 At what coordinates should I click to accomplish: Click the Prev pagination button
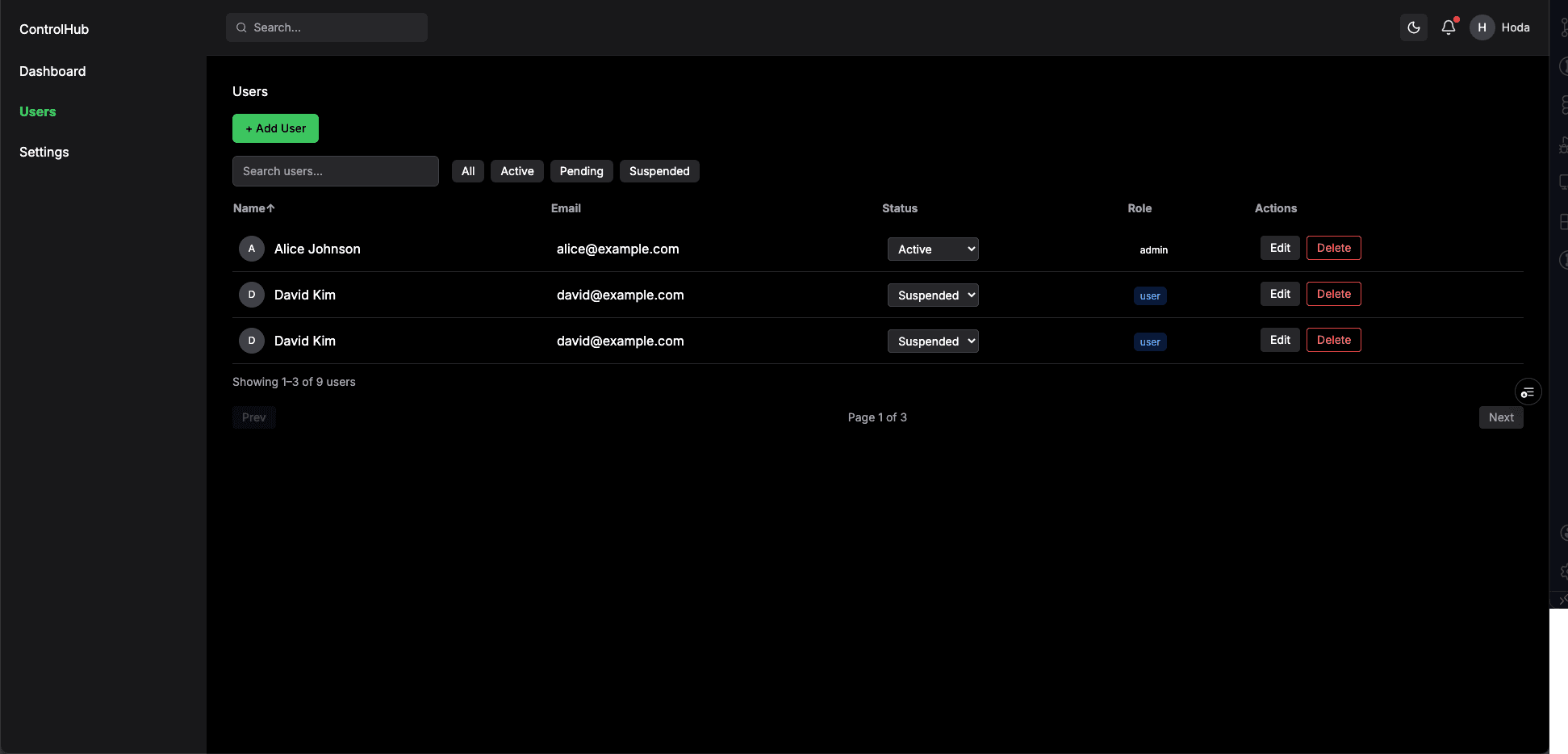[254, 417]
